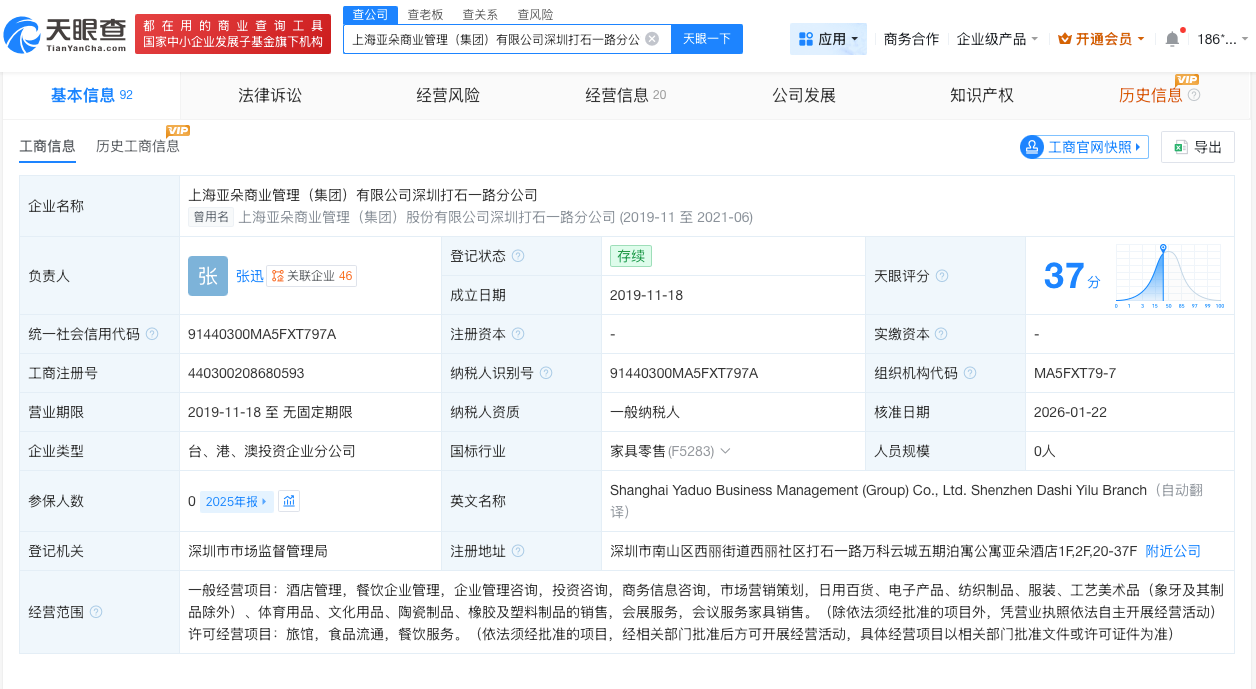Switch to 查关系 search tab
The height and width of the screenshot is (689, 1256).
(x=480, y=14)
